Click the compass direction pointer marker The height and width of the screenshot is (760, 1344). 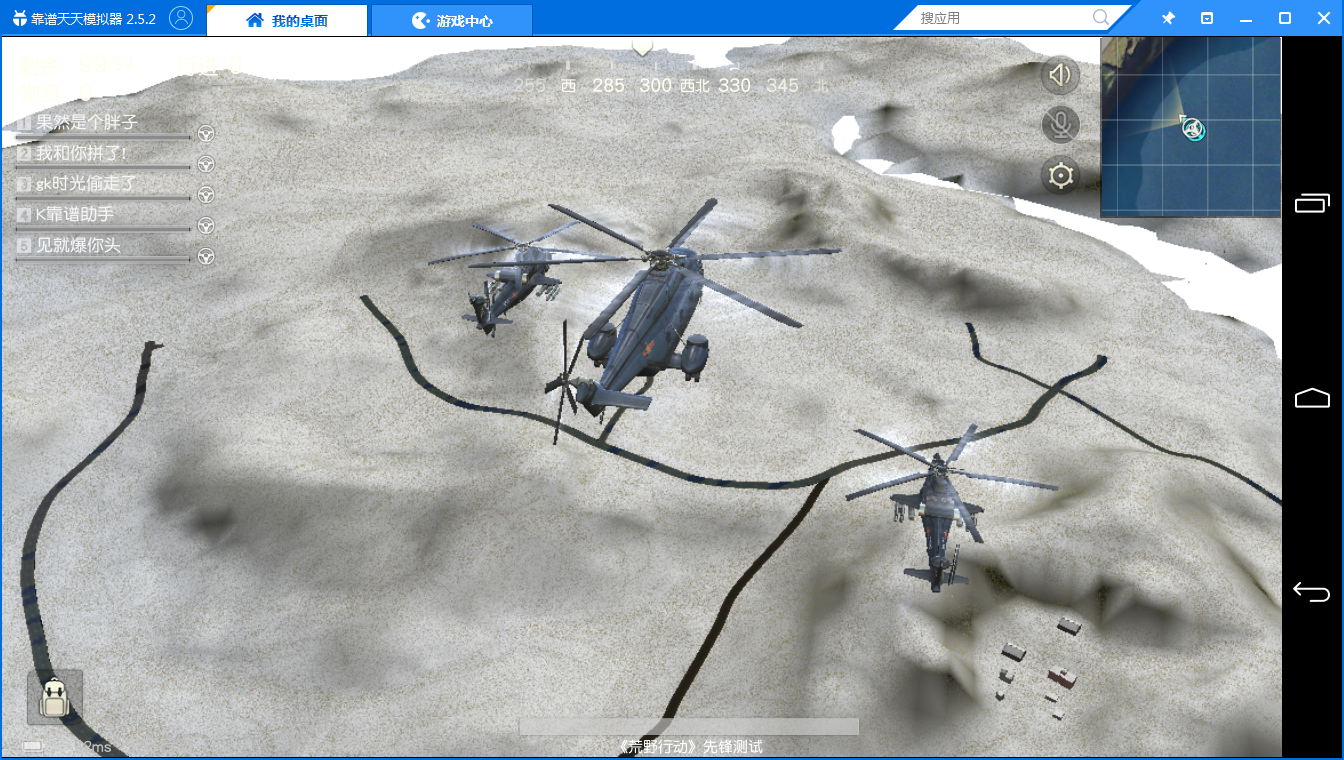(642, 47)
